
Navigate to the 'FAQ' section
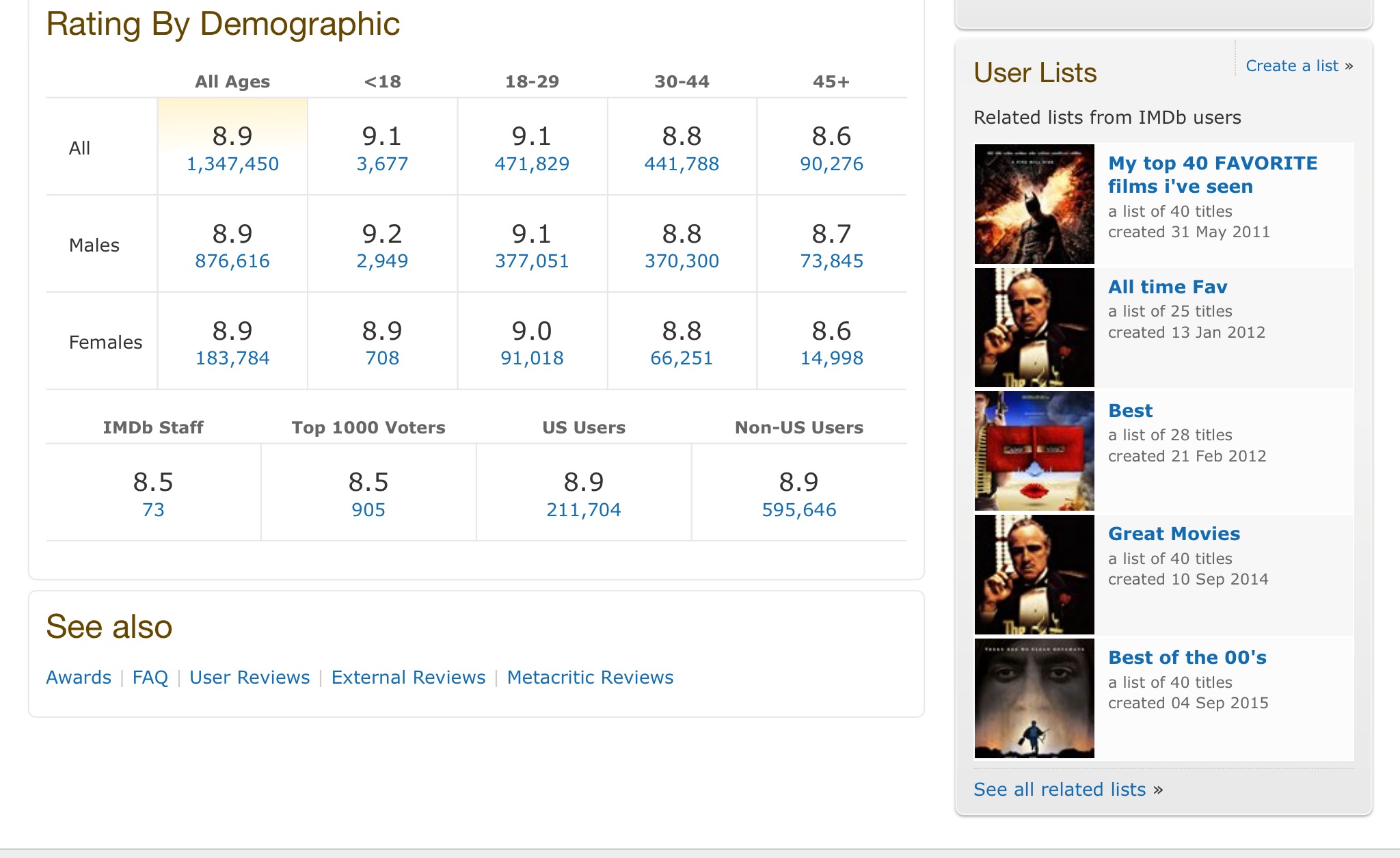[x=152, y=677]
